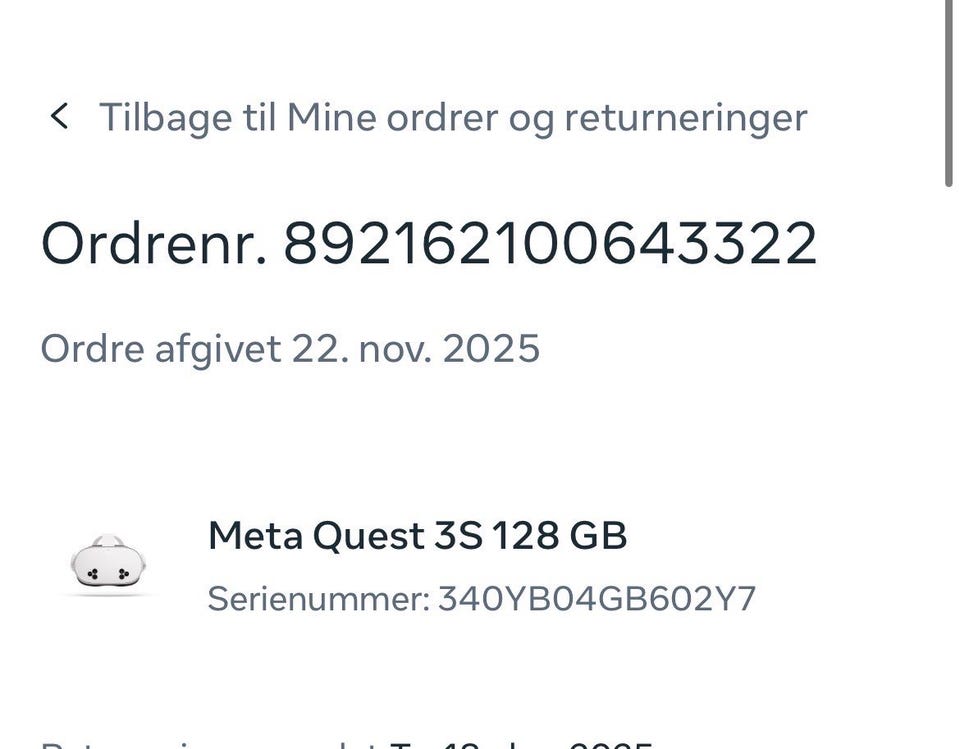
Task: Click the serial number 340YB04GB602Y7
Action: (x=597, y=599)
